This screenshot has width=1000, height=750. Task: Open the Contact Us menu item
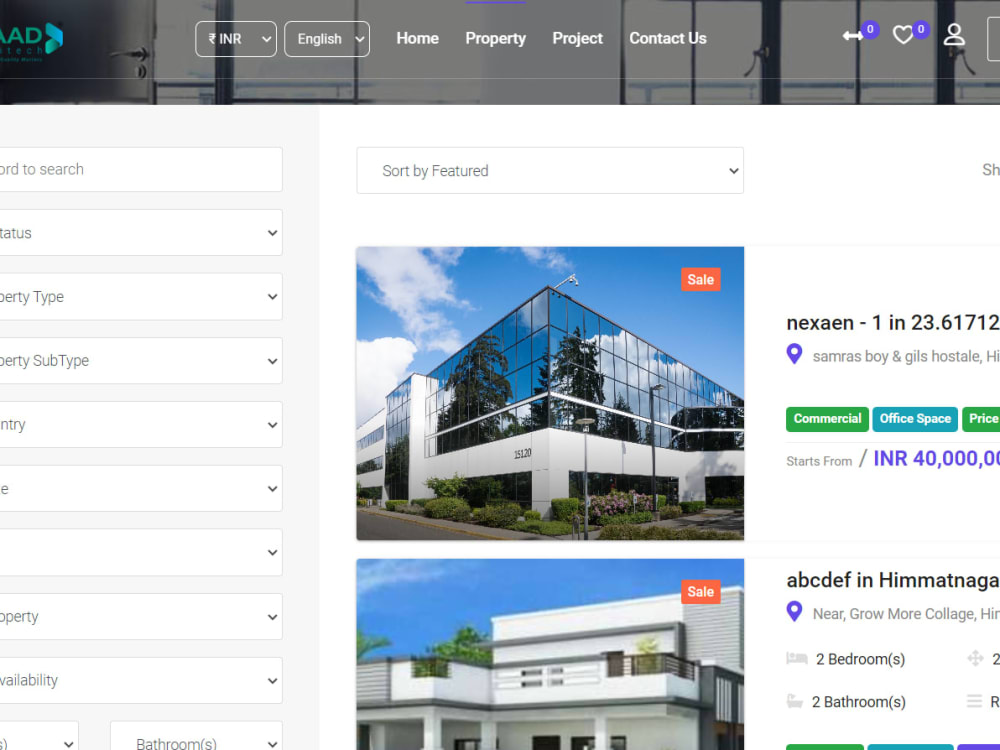pyautogui.click(x=668, y=38)
